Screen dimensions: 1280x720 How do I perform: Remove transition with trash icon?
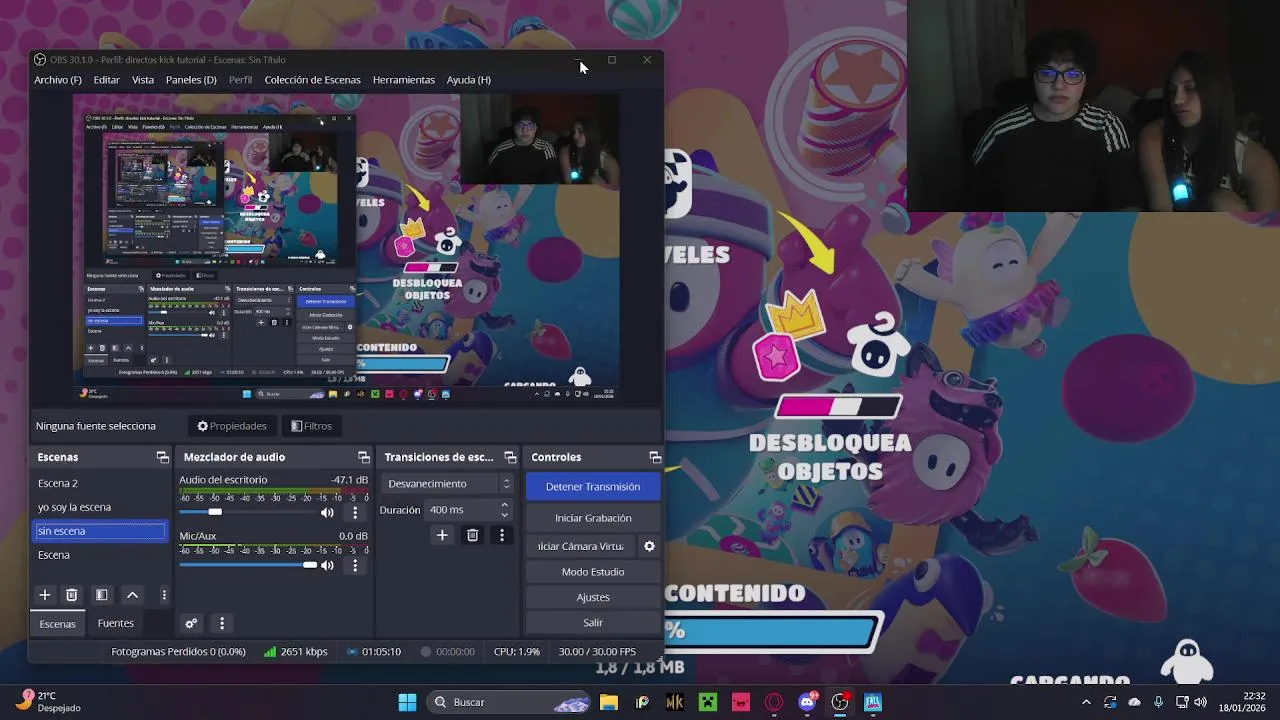[x=472, y=535]
